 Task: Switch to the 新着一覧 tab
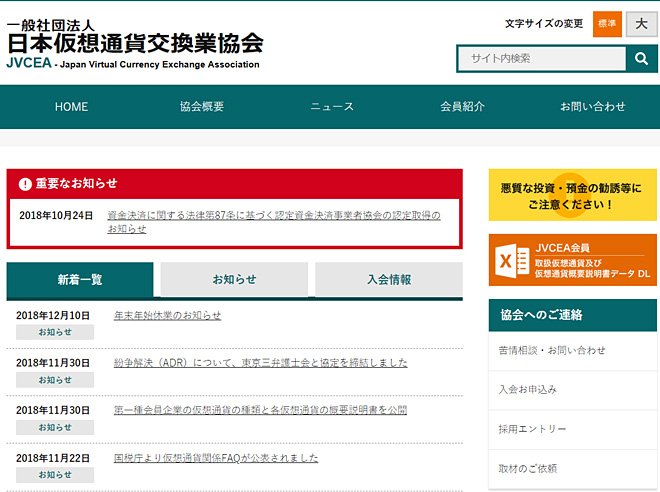pos(80,279)
